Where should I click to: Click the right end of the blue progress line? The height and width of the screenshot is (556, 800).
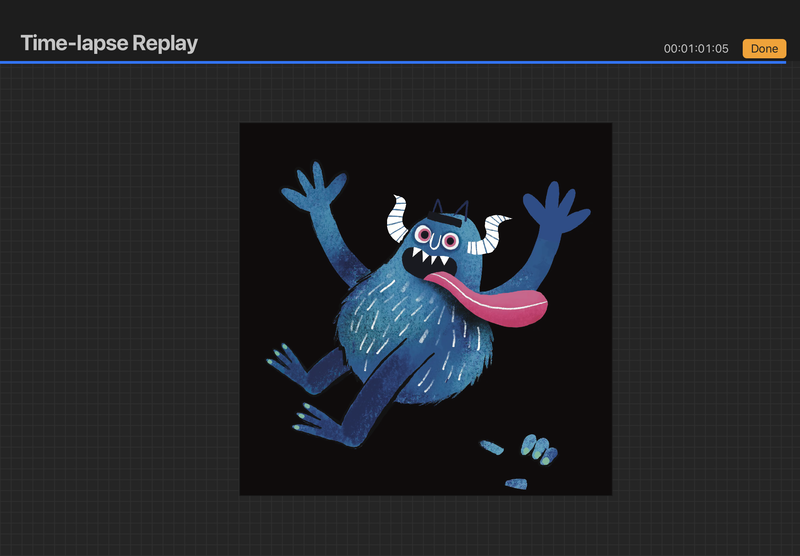(796, 62)
